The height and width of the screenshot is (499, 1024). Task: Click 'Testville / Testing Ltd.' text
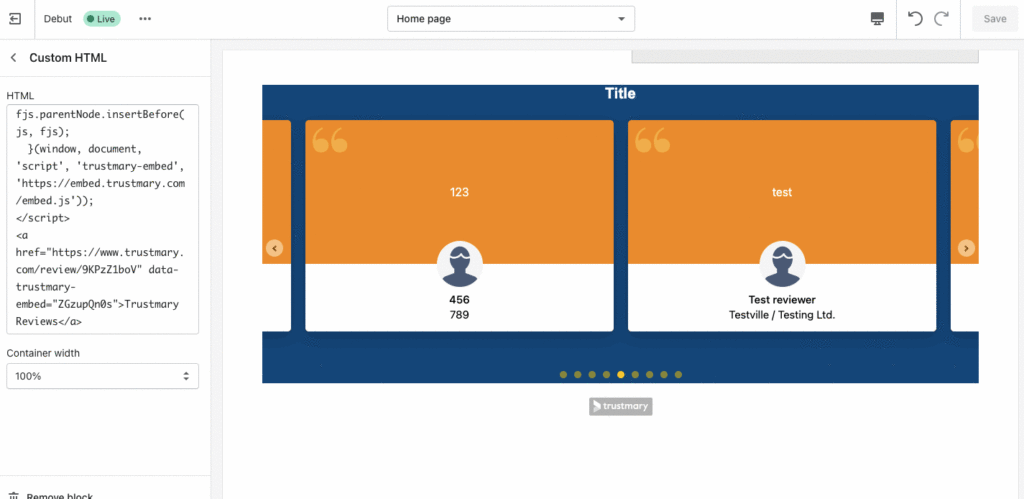click(x=782, y=315)
